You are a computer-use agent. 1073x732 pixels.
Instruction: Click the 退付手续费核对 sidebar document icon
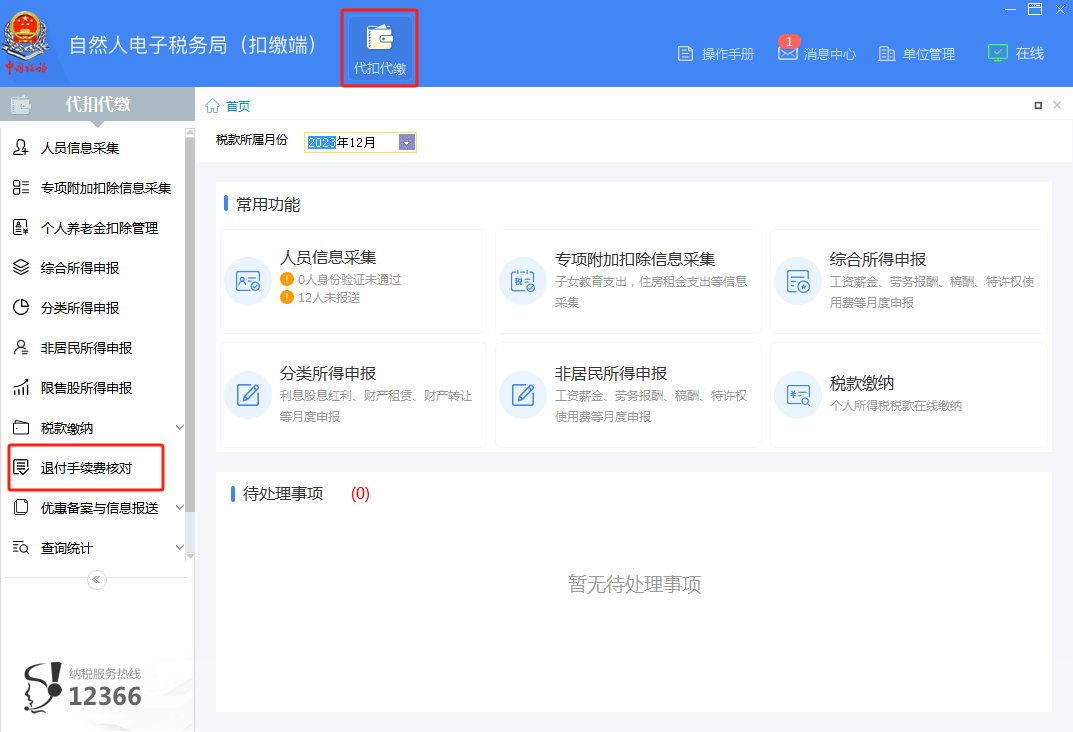tap(21, 467)
